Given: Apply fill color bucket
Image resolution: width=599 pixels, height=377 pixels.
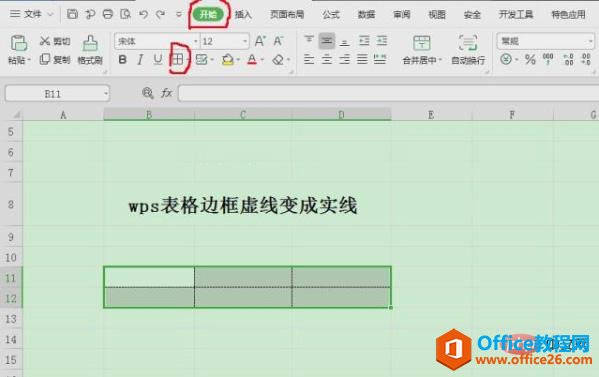Looking at the screenshot, I should tap(228, 60).
